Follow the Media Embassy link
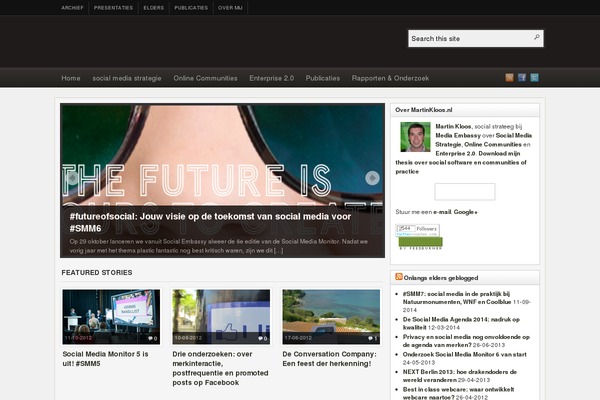Image resolution: width=600 pixels, height=400 pixels. point(458,136)
